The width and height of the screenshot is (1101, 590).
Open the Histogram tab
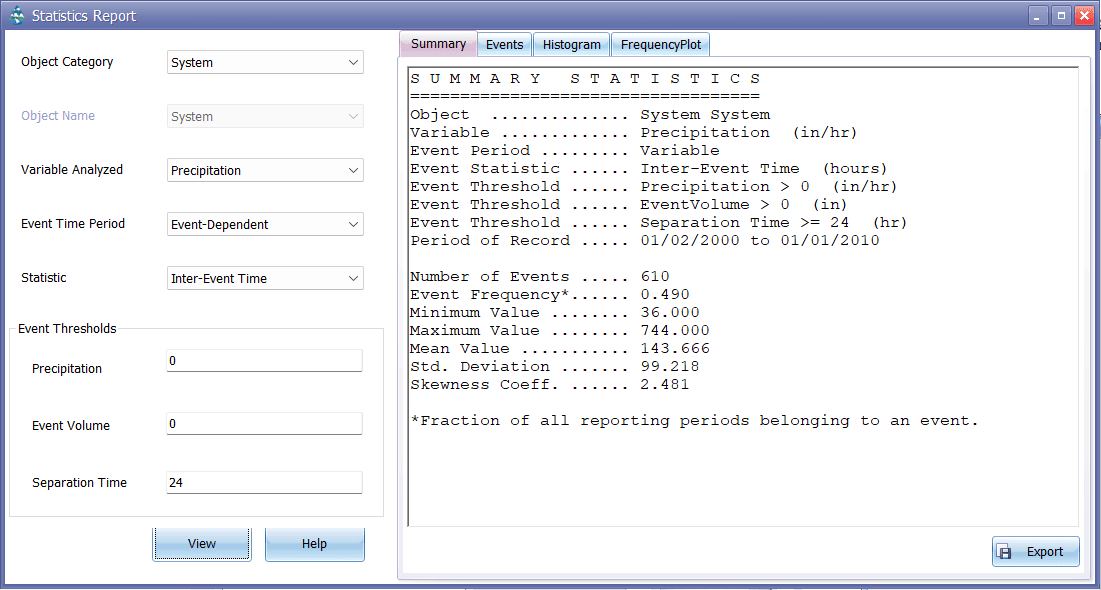pos(571,45)
